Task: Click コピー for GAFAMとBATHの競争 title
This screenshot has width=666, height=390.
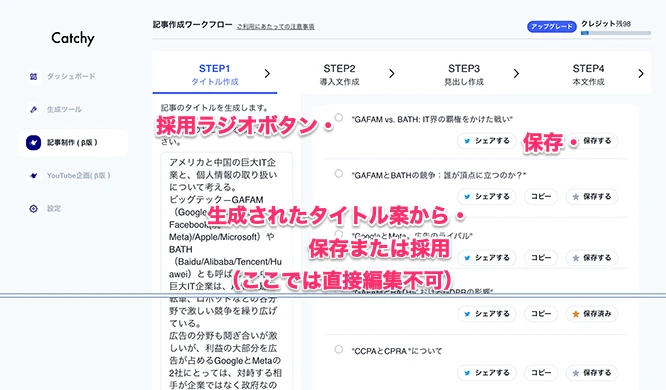Action: coord(541,197)
